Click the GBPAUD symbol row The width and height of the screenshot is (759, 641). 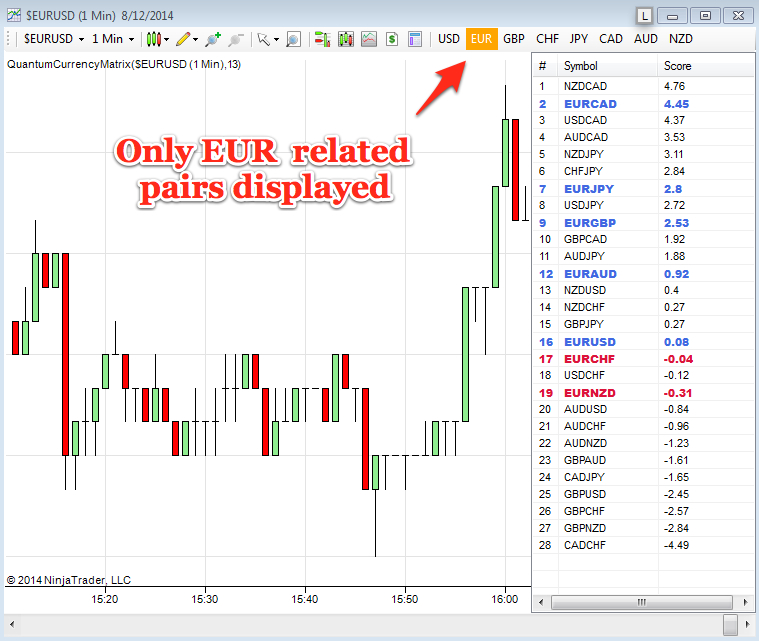(x=643, y=460)
